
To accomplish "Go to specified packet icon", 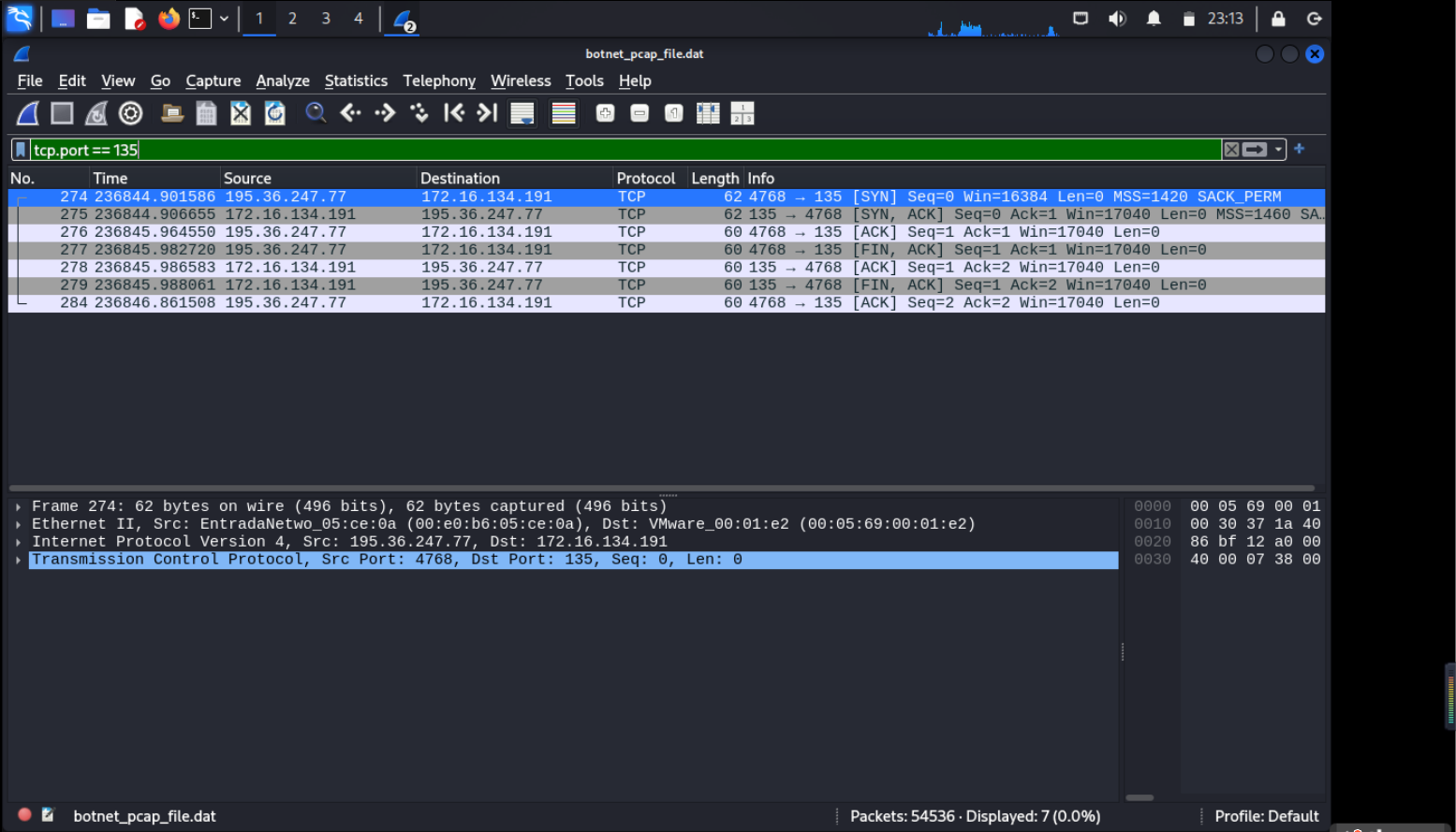I will click(419, 113).
